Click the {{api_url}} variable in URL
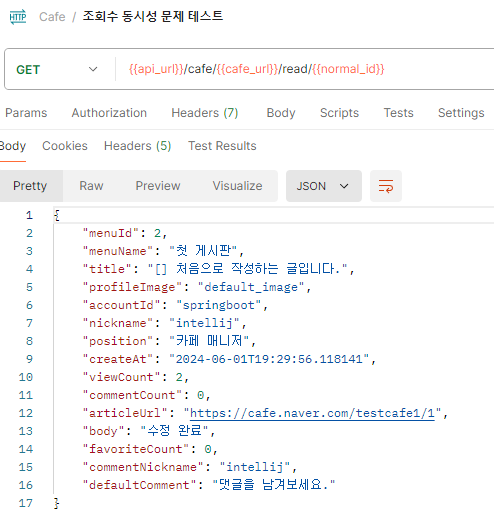Image resolution: width=494 pixels, height=520 pixels. [x=156, y=69]
